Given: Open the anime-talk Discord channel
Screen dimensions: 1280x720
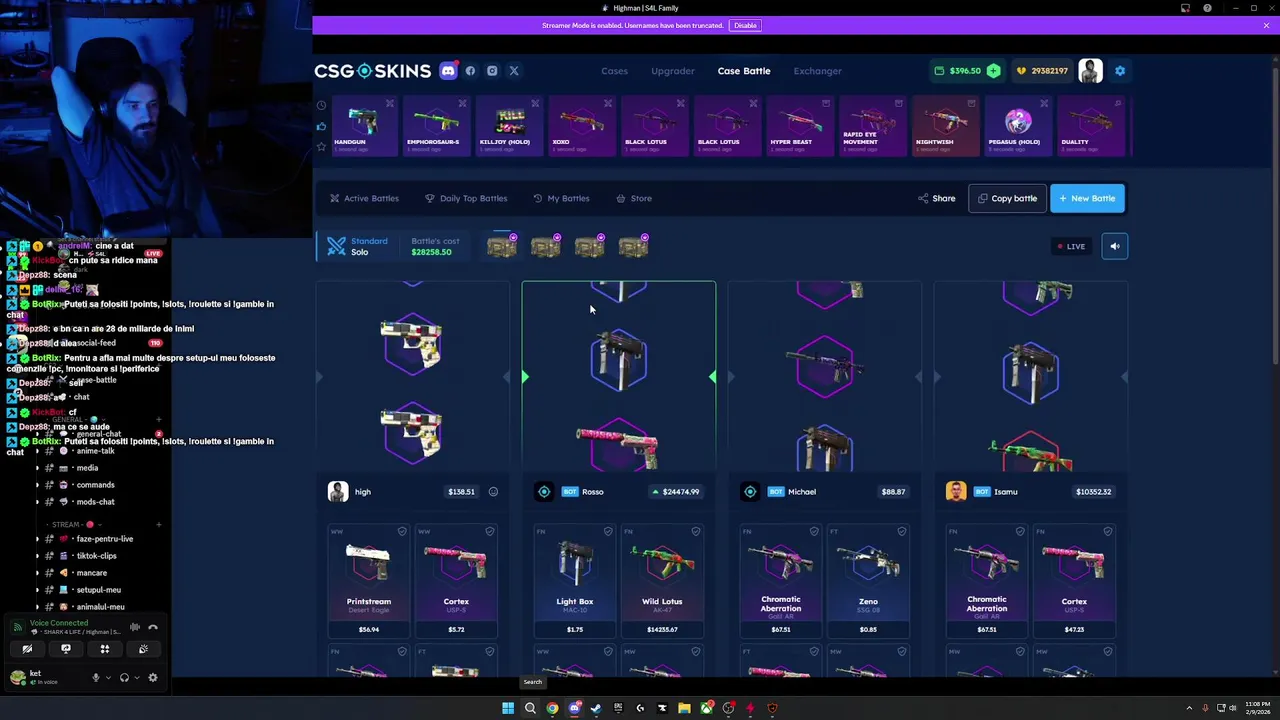Looking at the screenshot, I should (x=95, y=451).
